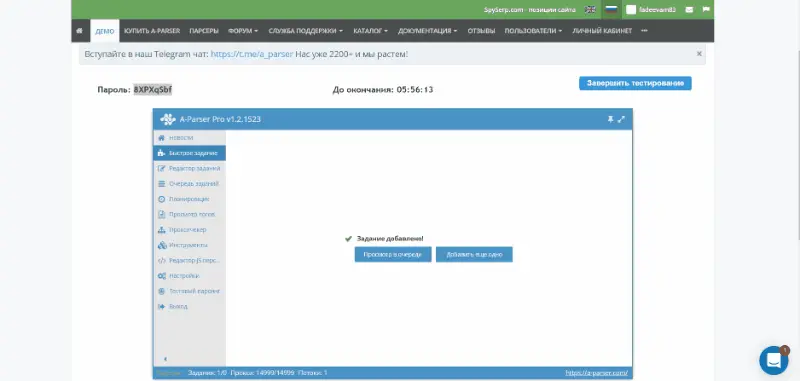The image size is (800, 381).
Task: Click Быстрое задание icon in sidebar
Action: (161, 153)
